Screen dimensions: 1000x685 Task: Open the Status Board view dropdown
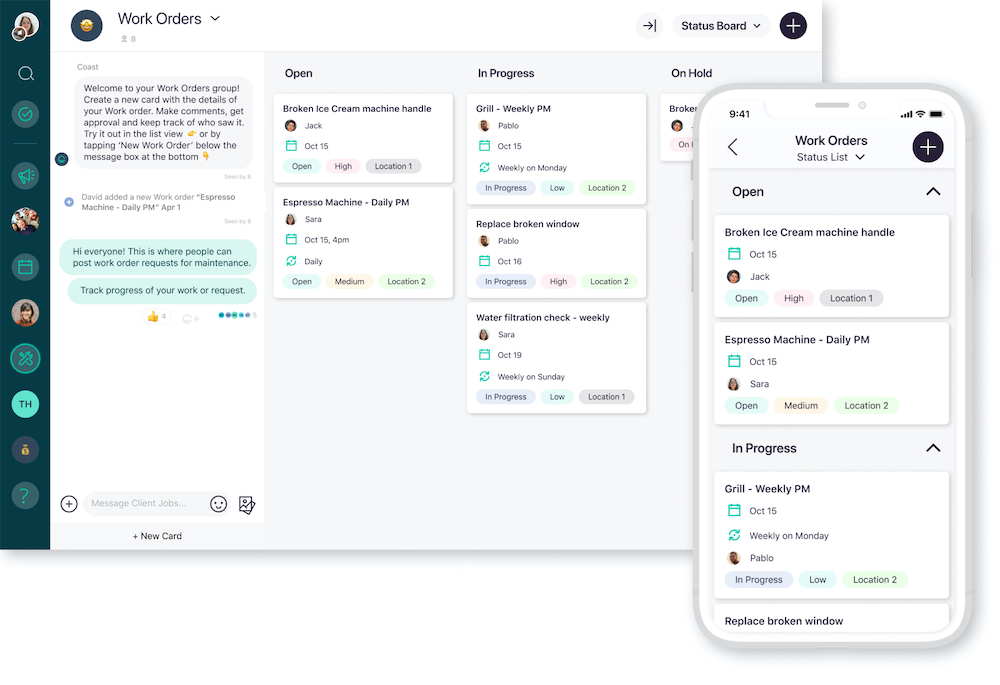click(x=720, y=26)
